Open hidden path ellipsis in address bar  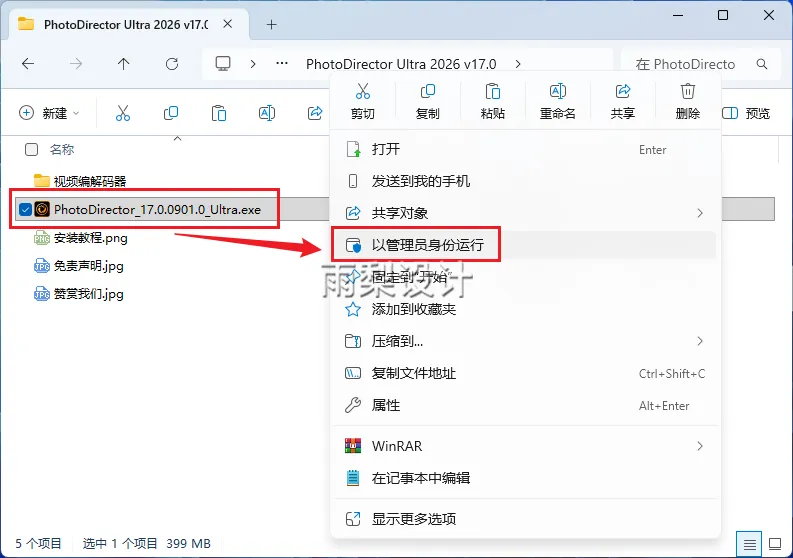pyautogui.click(x=282, y=64)
